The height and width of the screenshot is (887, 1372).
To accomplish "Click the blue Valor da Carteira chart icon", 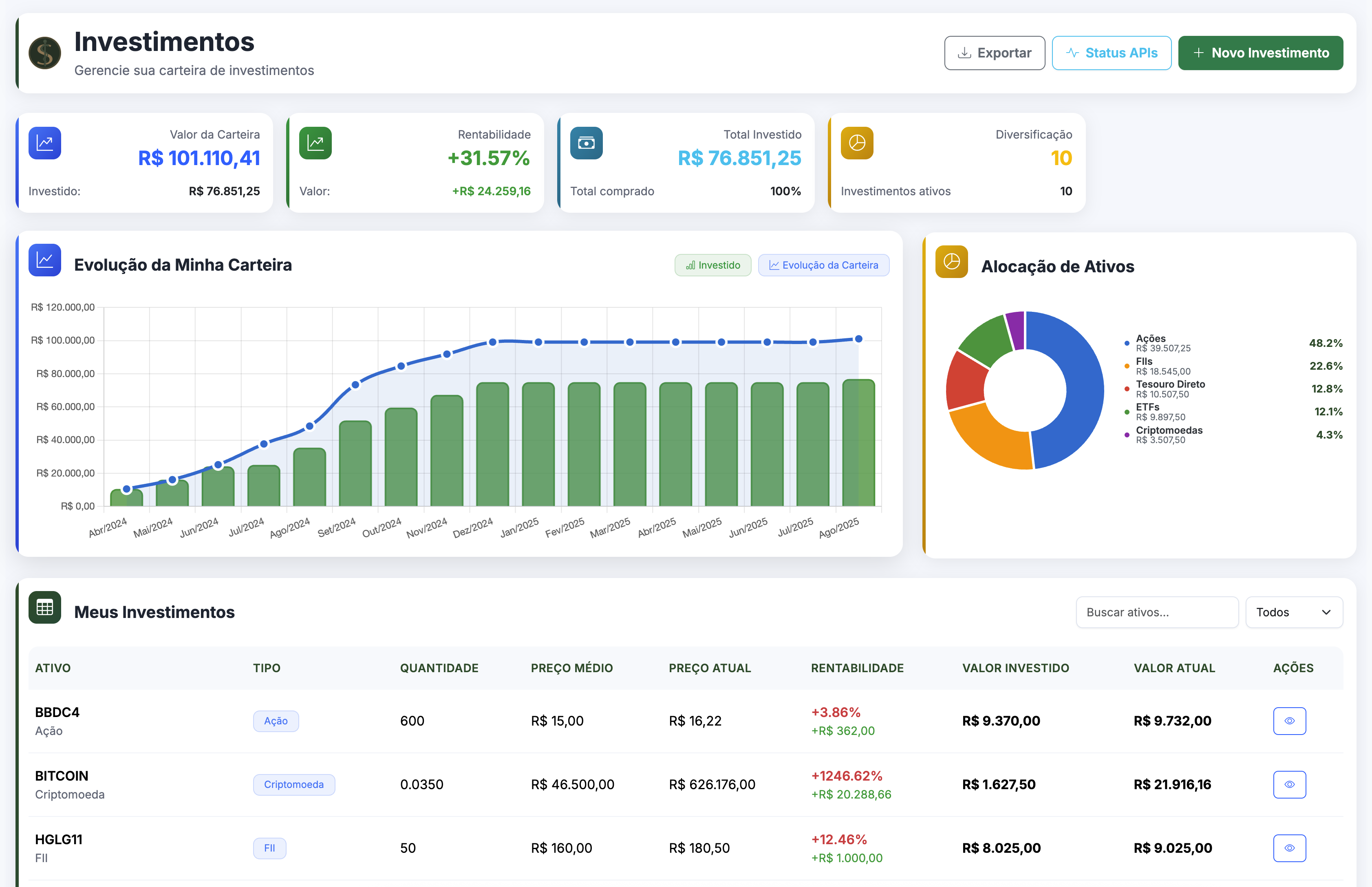I will pos(45,143).
